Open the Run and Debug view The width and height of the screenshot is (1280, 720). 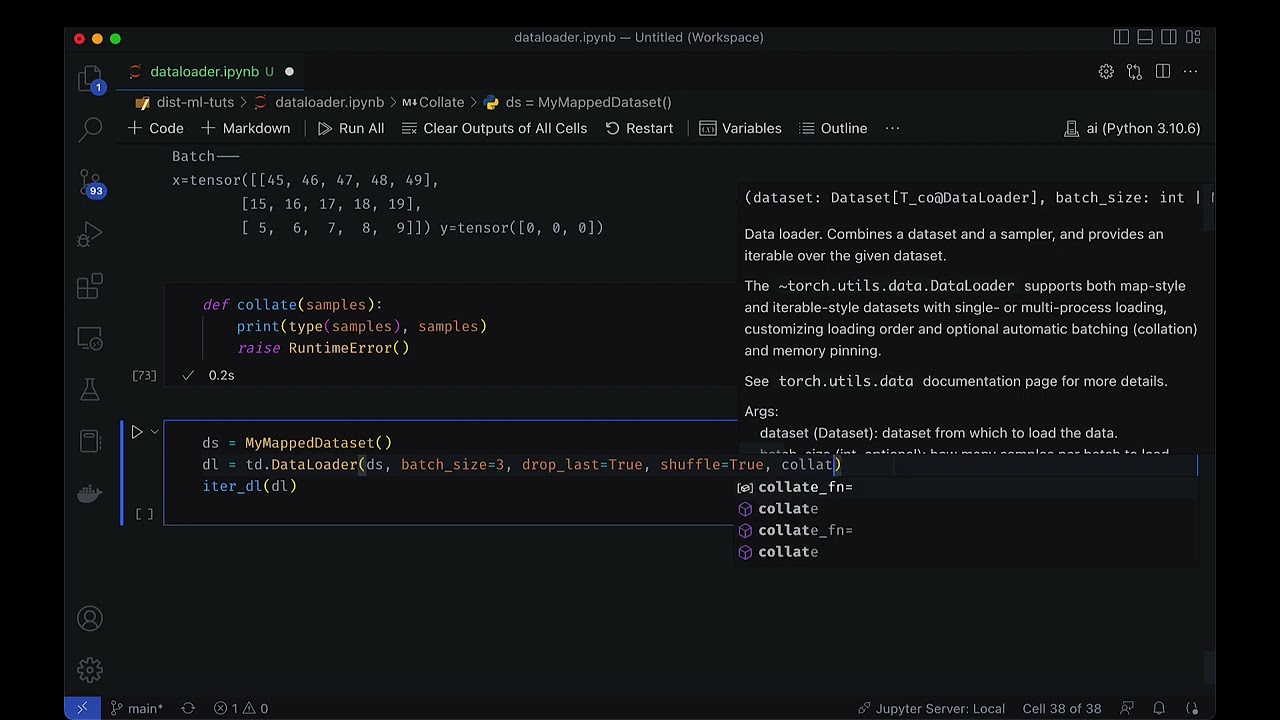[90, 236]
